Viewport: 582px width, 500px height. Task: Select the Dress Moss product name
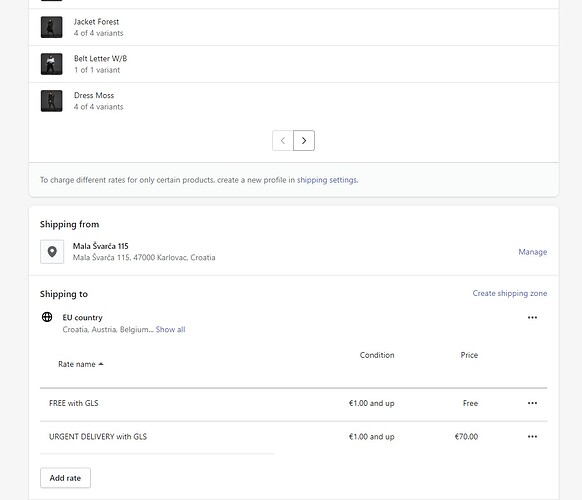94,95
